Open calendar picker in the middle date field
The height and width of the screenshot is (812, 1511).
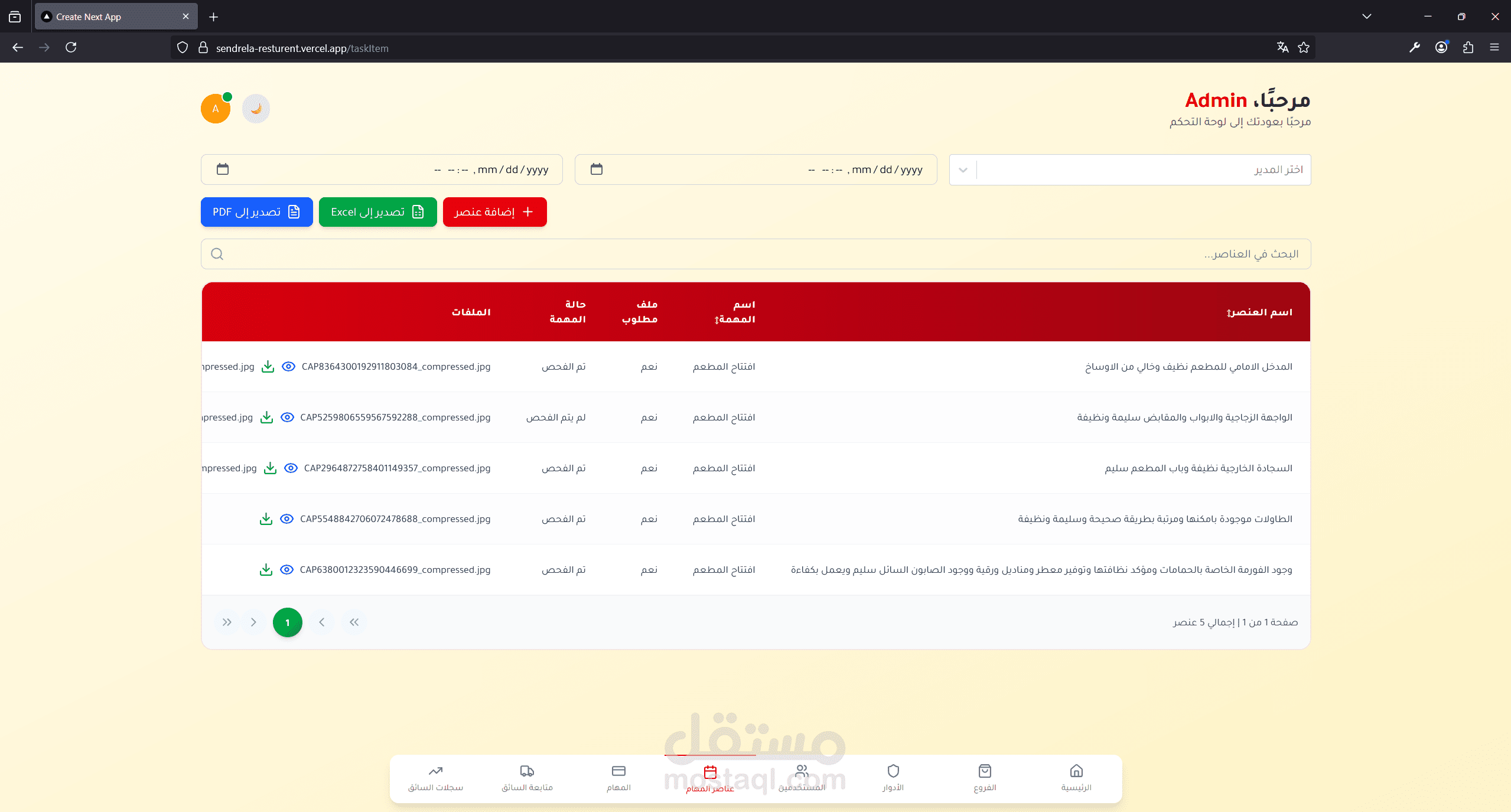[597, 169]
